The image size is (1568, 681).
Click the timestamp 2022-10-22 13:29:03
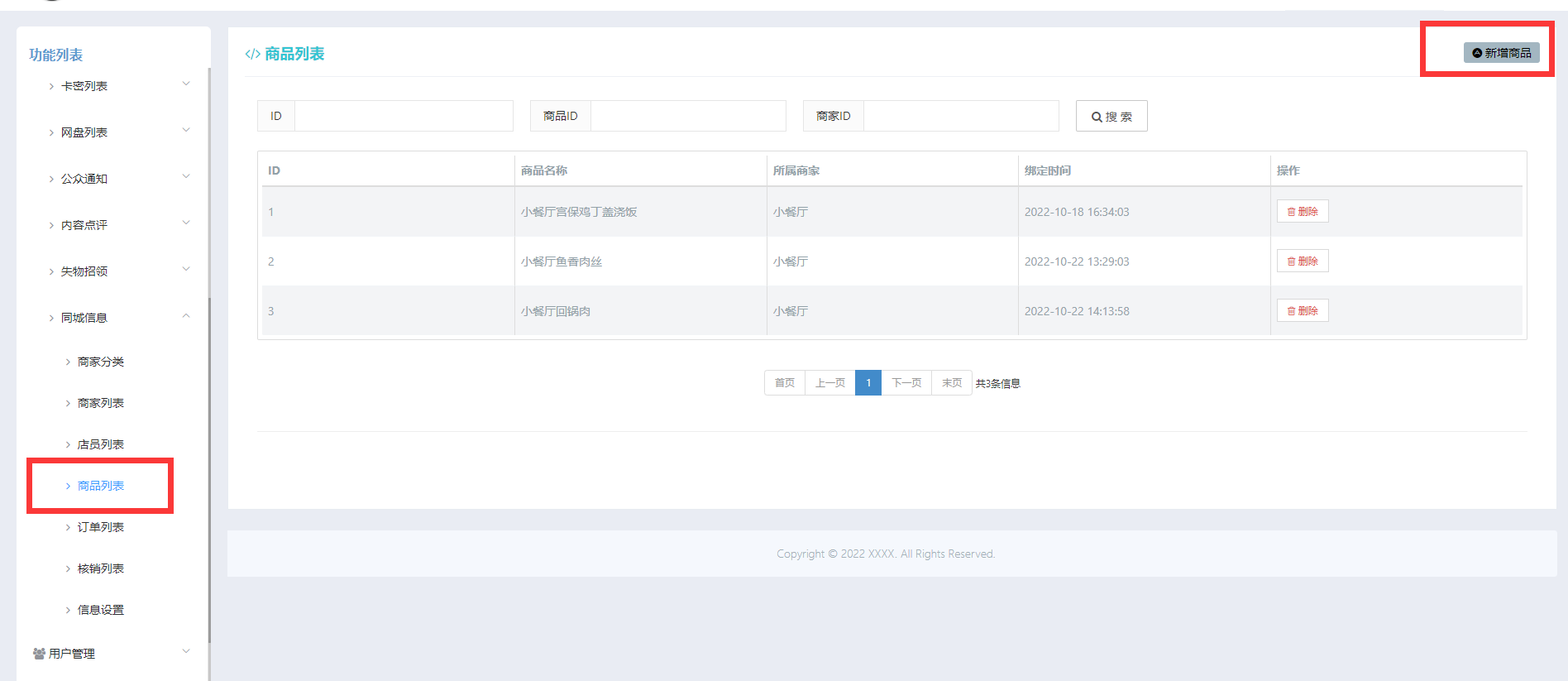pos(1076,261)
